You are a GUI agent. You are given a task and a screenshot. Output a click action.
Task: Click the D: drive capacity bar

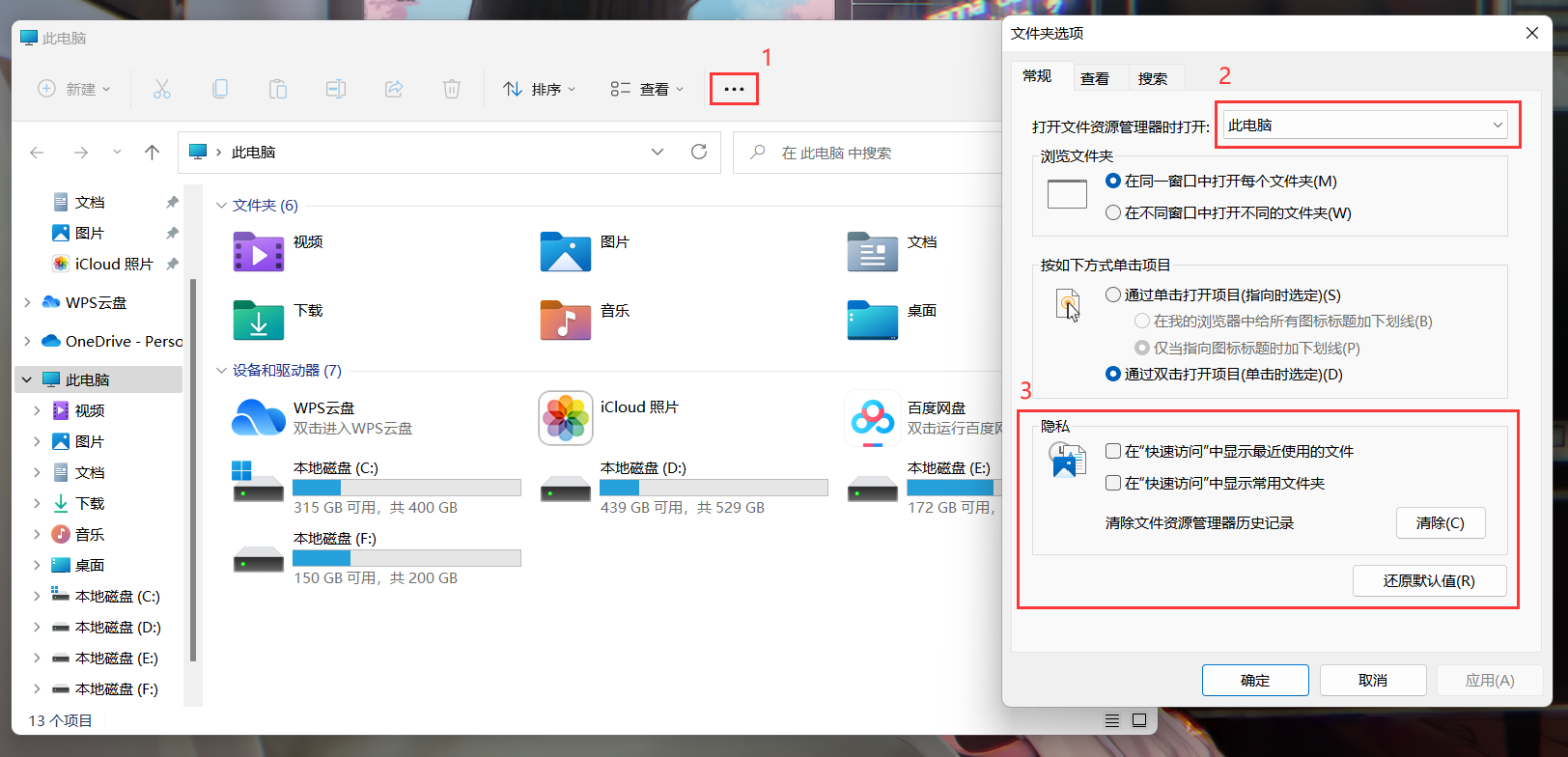[x=714, y=488]
